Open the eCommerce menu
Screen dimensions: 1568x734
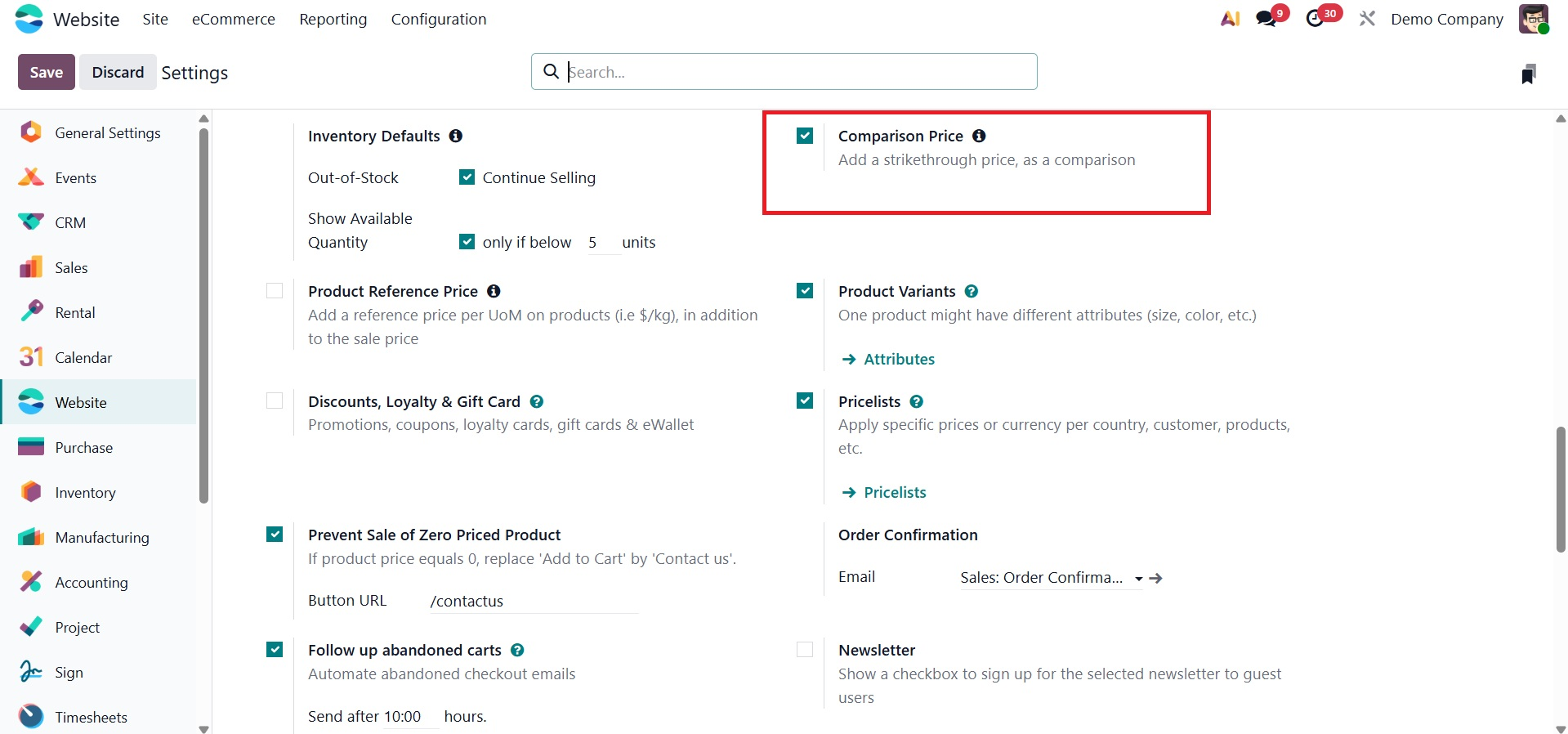pyautogui.click(x=234, y=19)
